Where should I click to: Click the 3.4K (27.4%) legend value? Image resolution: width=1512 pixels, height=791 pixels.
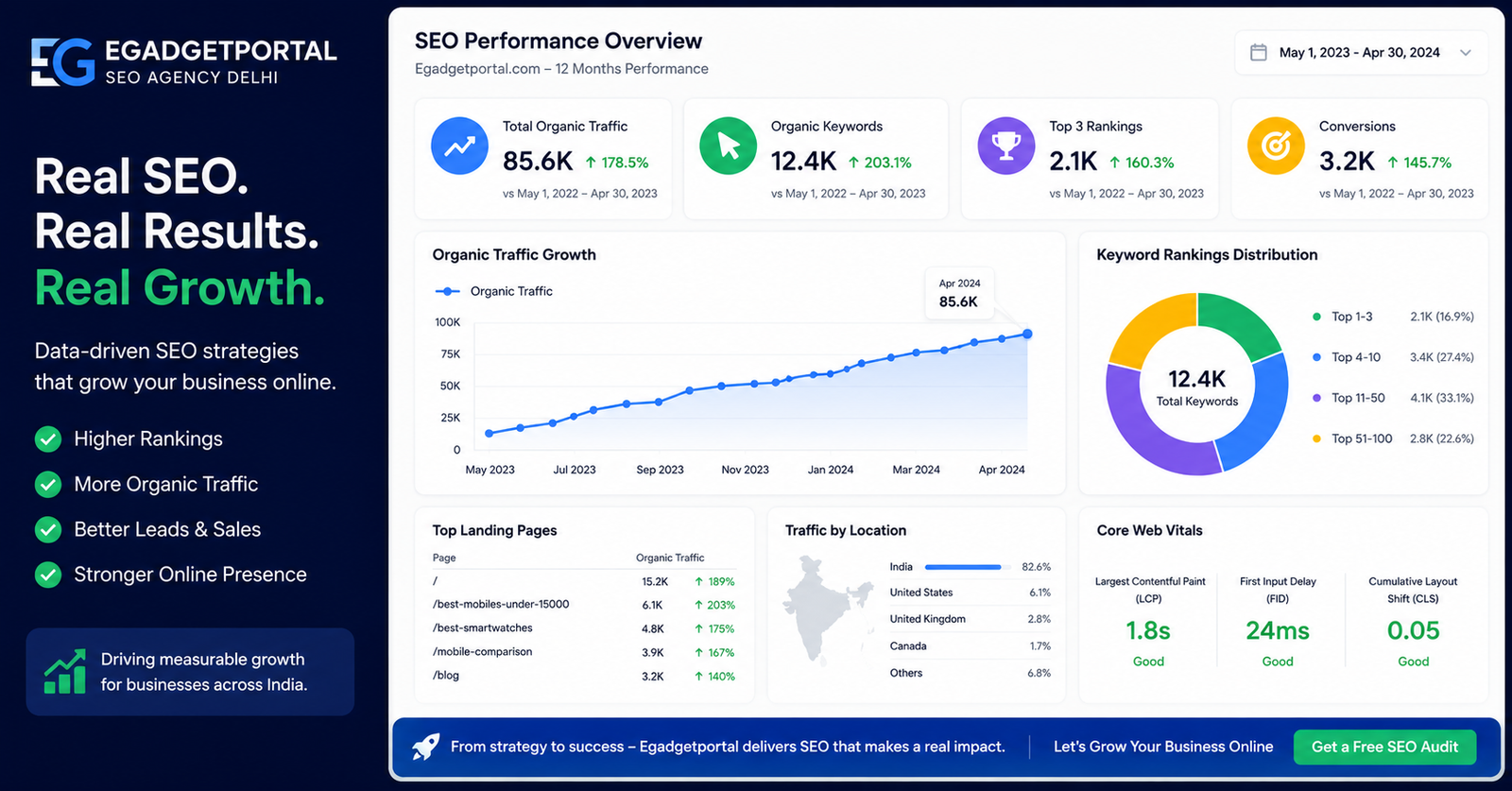point(1442,357)
